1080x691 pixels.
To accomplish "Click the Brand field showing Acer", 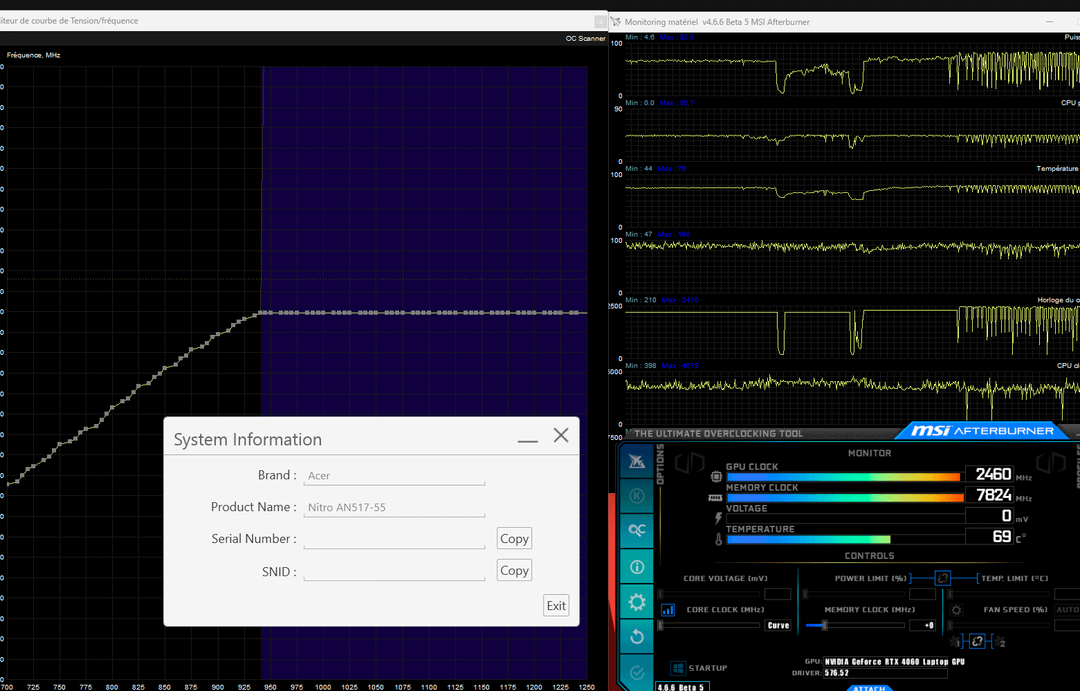I will (x=394, y=475).
